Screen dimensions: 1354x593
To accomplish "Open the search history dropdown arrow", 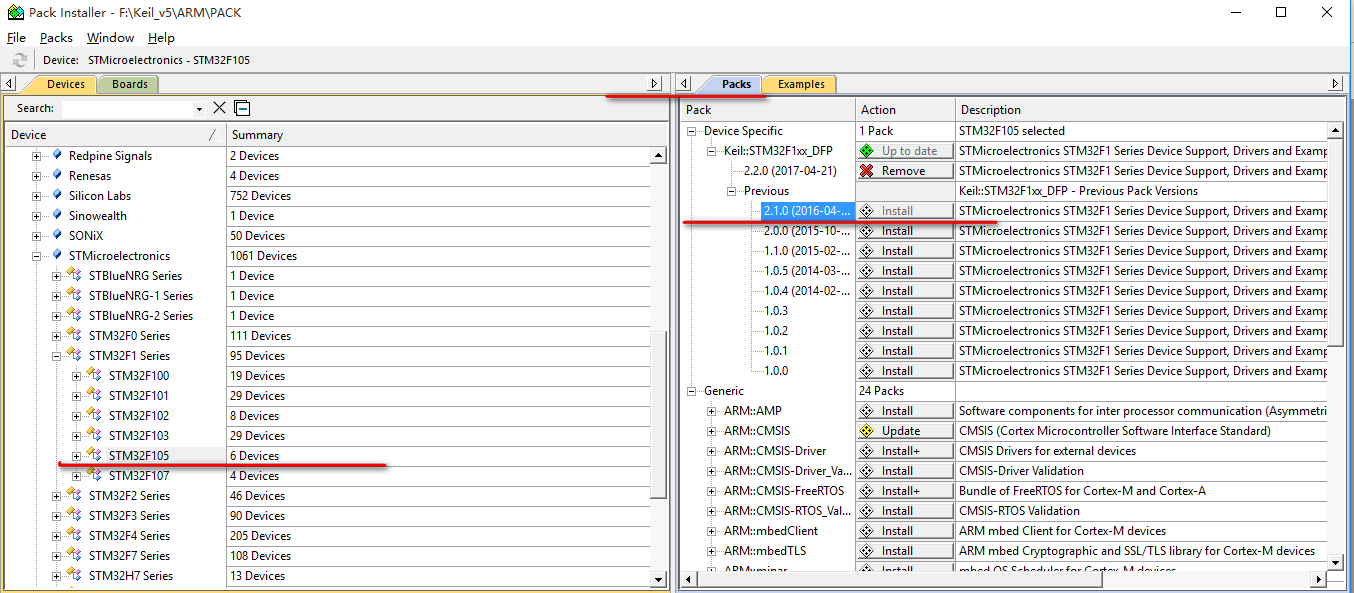I will pyautogui.click(x=199, y=109).
